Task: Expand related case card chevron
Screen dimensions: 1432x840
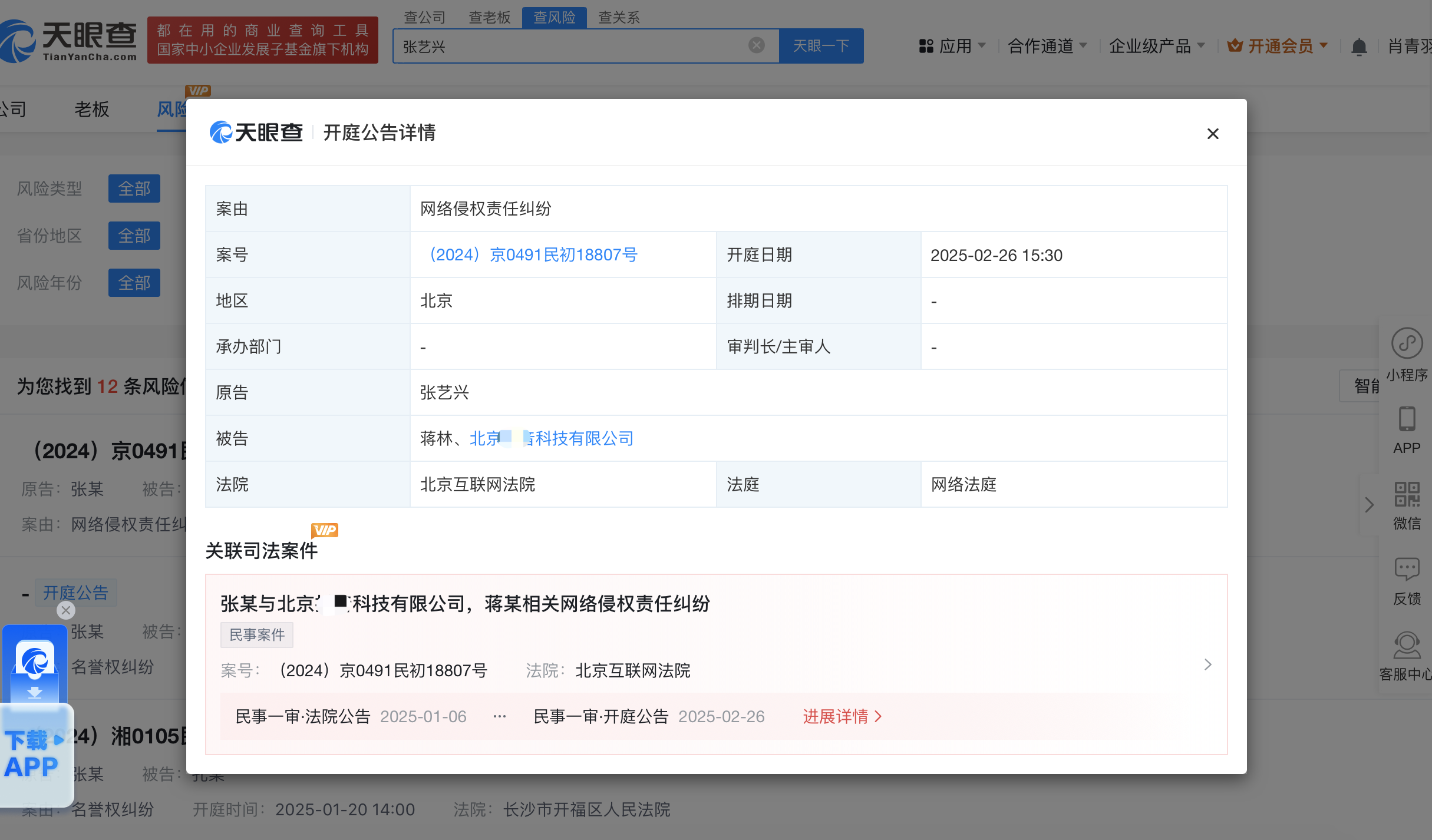Action: (x=1208, y=664)
